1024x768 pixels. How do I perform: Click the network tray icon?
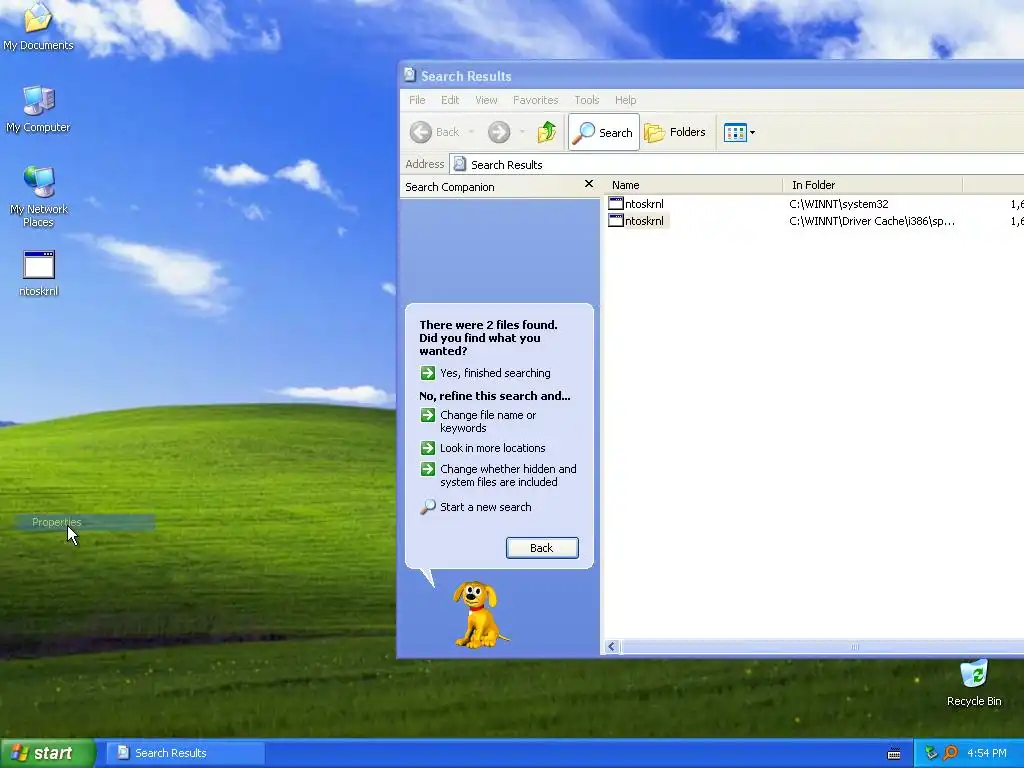point(931,753)
